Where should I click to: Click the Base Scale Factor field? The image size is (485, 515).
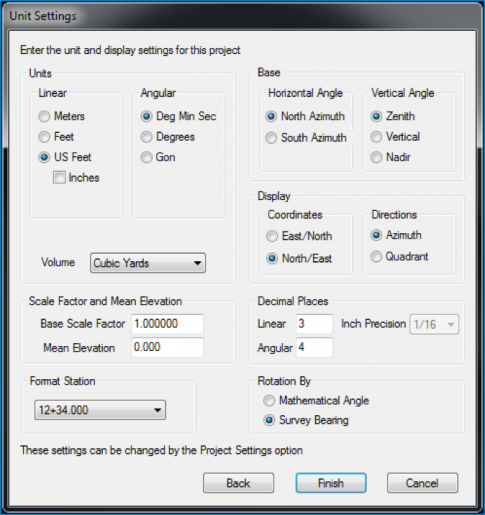[167, 324]
